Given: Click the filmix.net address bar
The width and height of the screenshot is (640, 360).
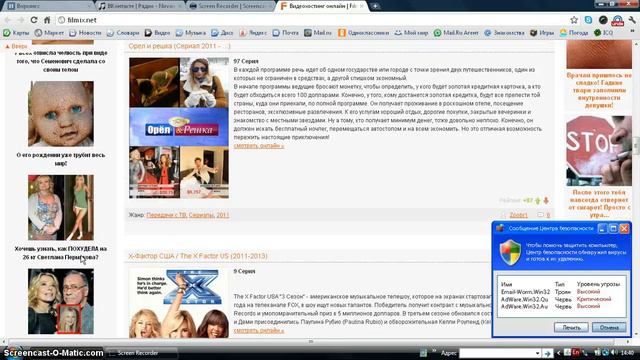Looking at the screenshot, I should [x=310, y=20].
